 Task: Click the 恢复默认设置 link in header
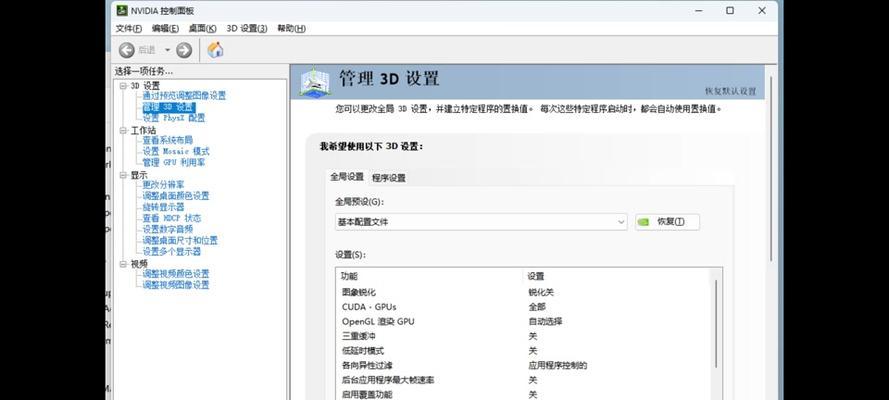pyautogui.click(x=730, y=91)
